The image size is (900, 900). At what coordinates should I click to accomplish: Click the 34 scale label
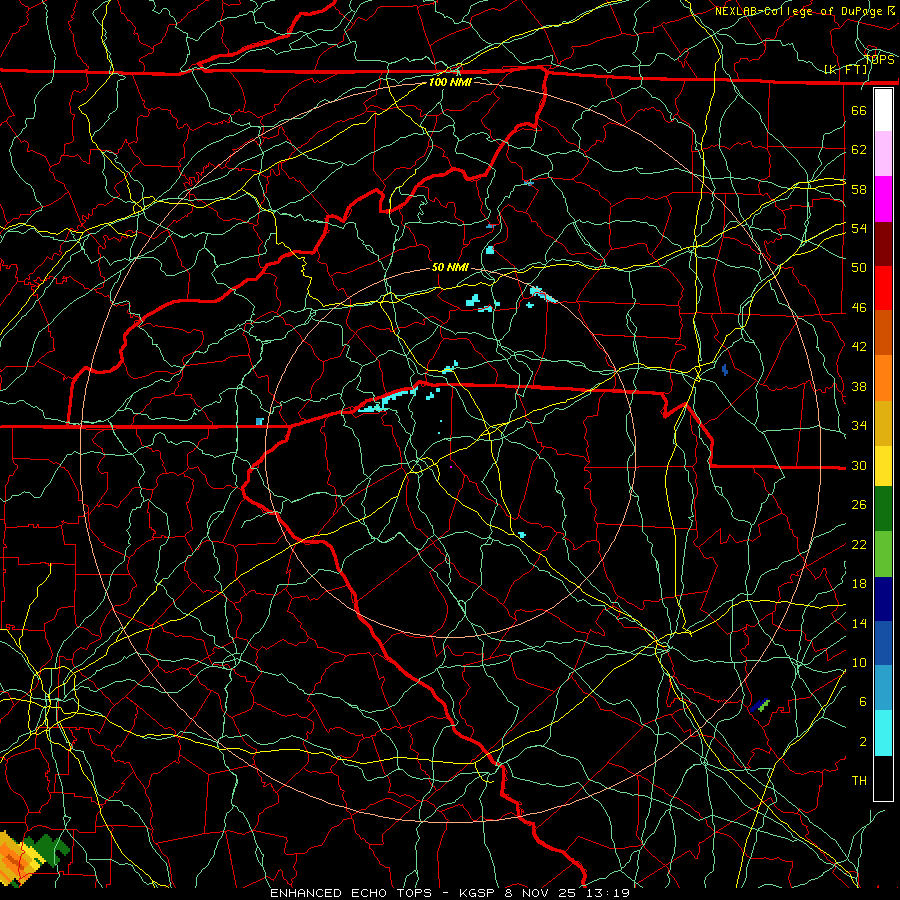859,425
